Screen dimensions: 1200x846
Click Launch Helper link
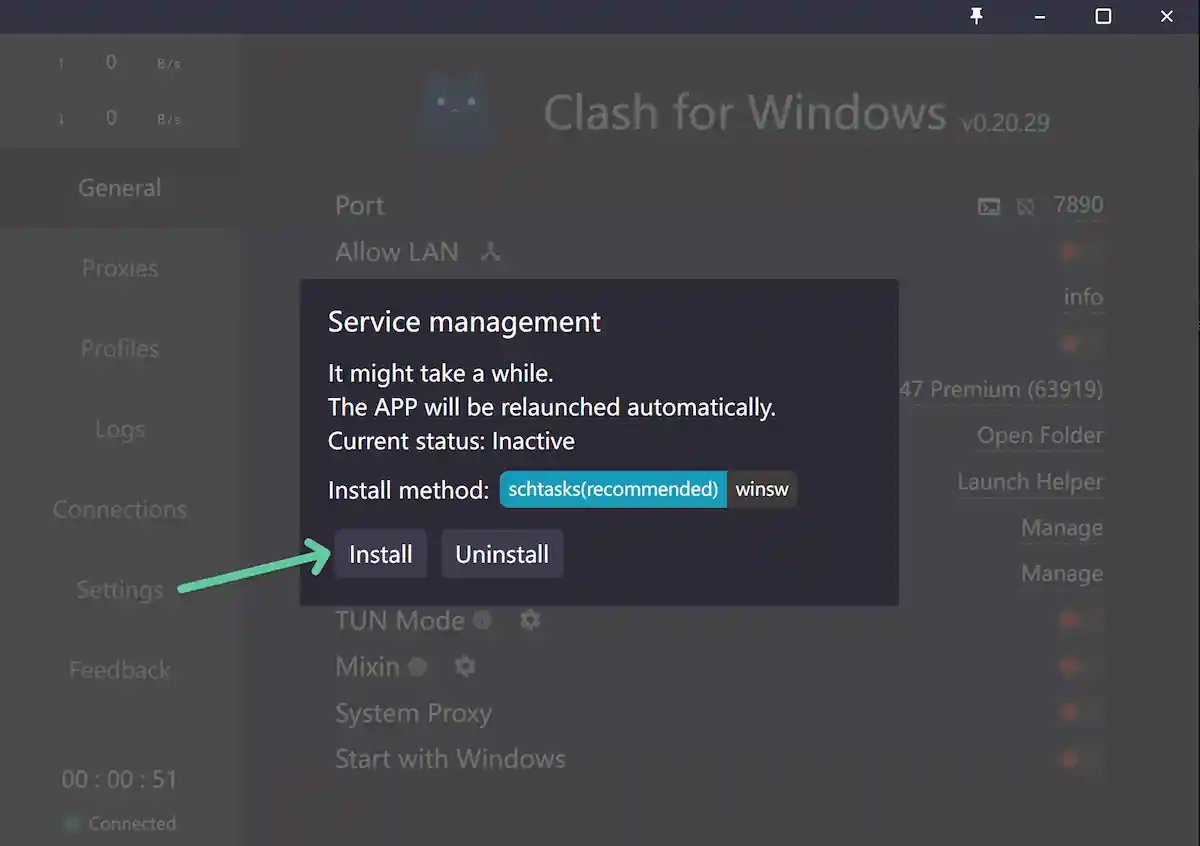[1030, 482]
